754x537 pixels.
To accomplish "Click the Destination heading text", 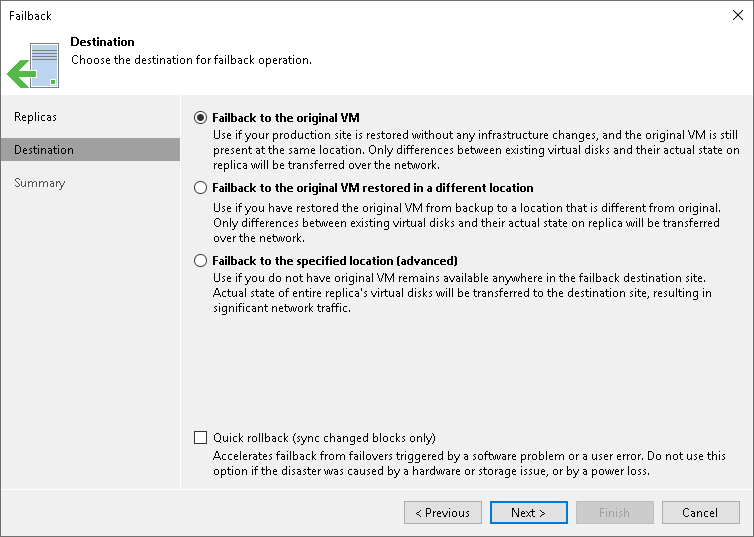I will (x=102, y=43).
